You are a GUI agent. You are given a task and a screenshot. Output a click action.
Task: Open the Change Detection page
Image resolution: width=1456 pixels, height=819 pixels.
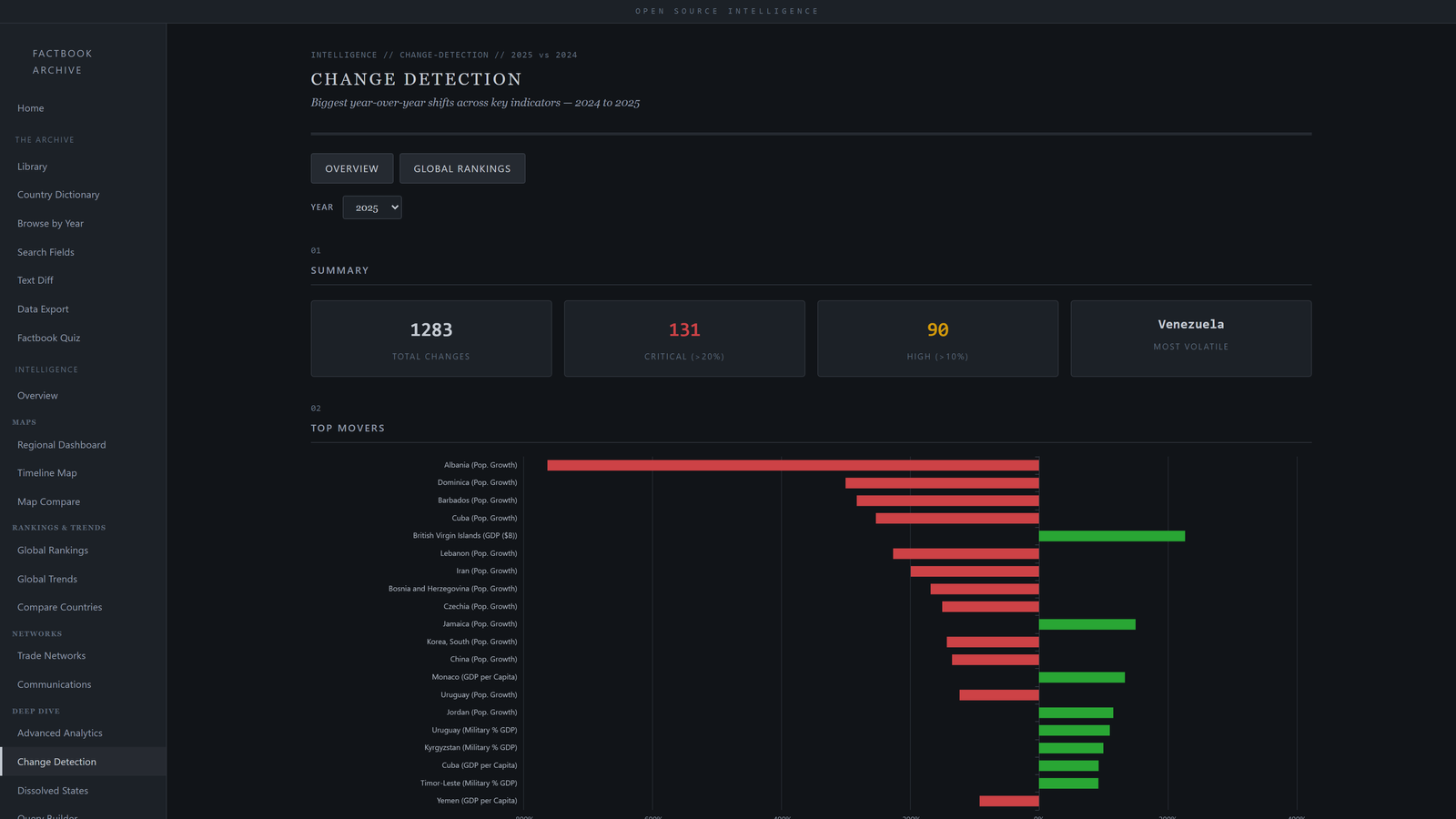click(x=56, y=762)
